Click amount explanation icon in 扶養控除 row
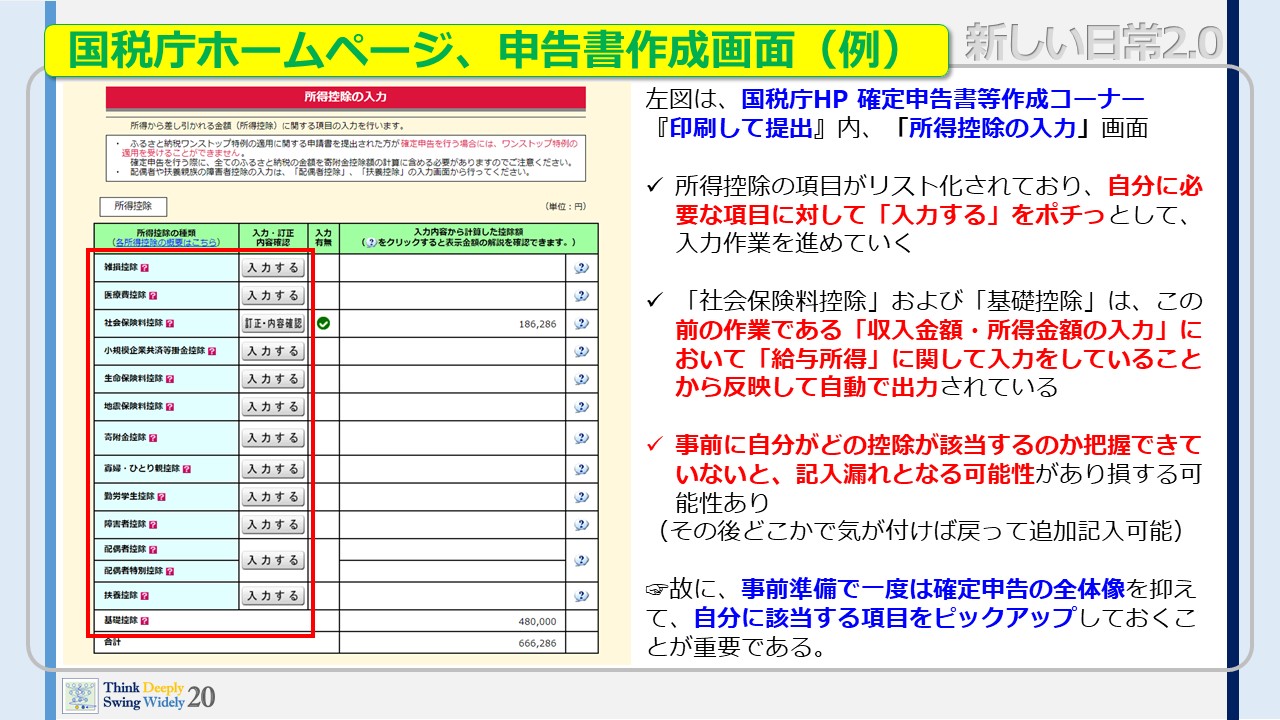Image resolution: width=1280 pixels, height=720 pixels. [582, 596]
